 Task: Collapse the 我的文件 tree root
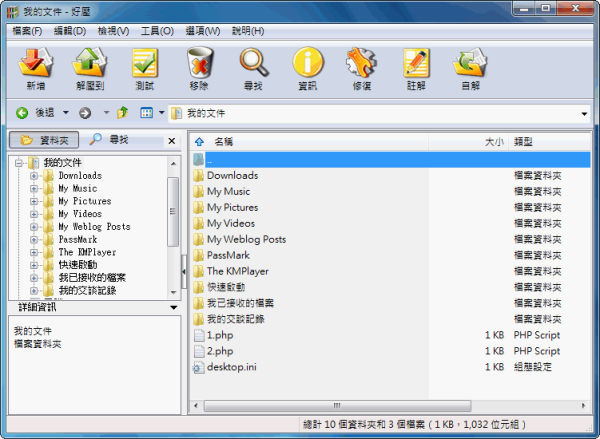point(18,163)
